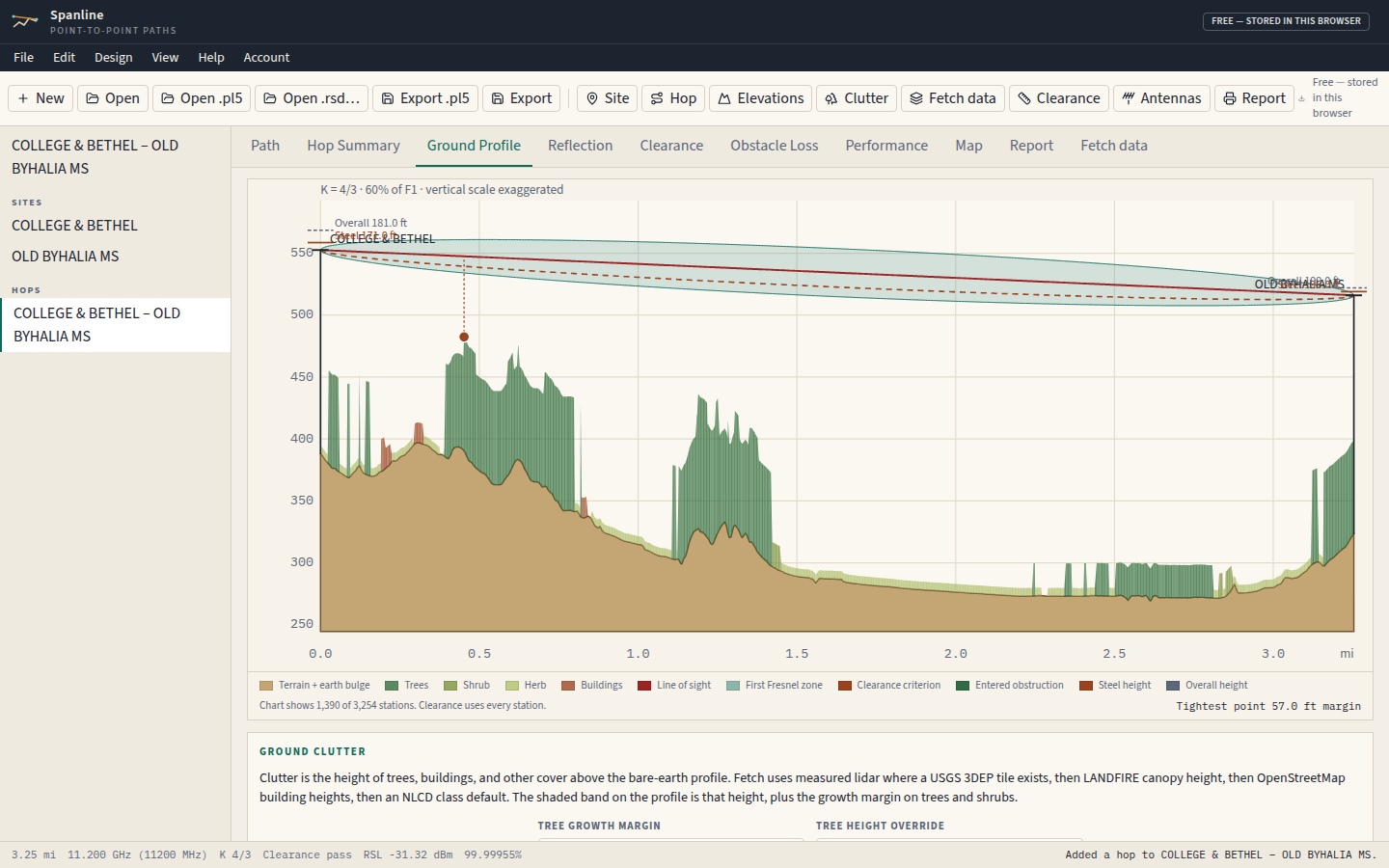
Task: Click the tightest-point marker dot on profile
Action: [x=464, y=338]
